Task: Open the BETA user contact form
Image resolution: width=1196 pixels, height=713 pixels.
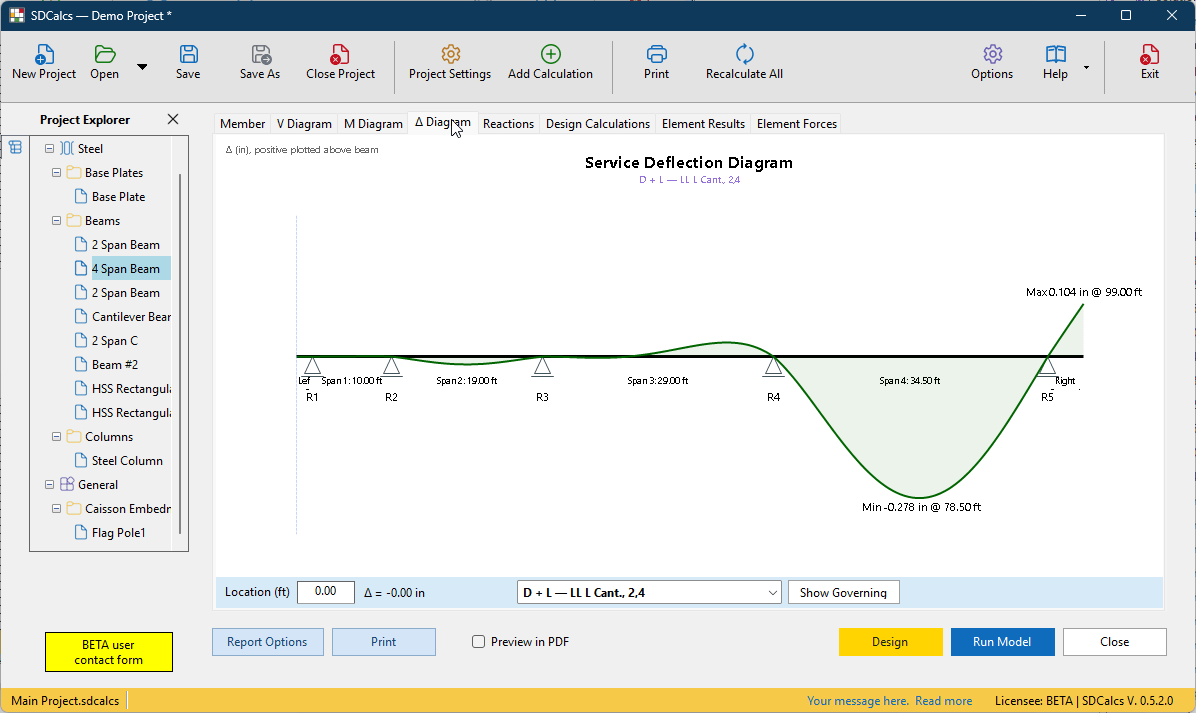Action: point(109,652)
